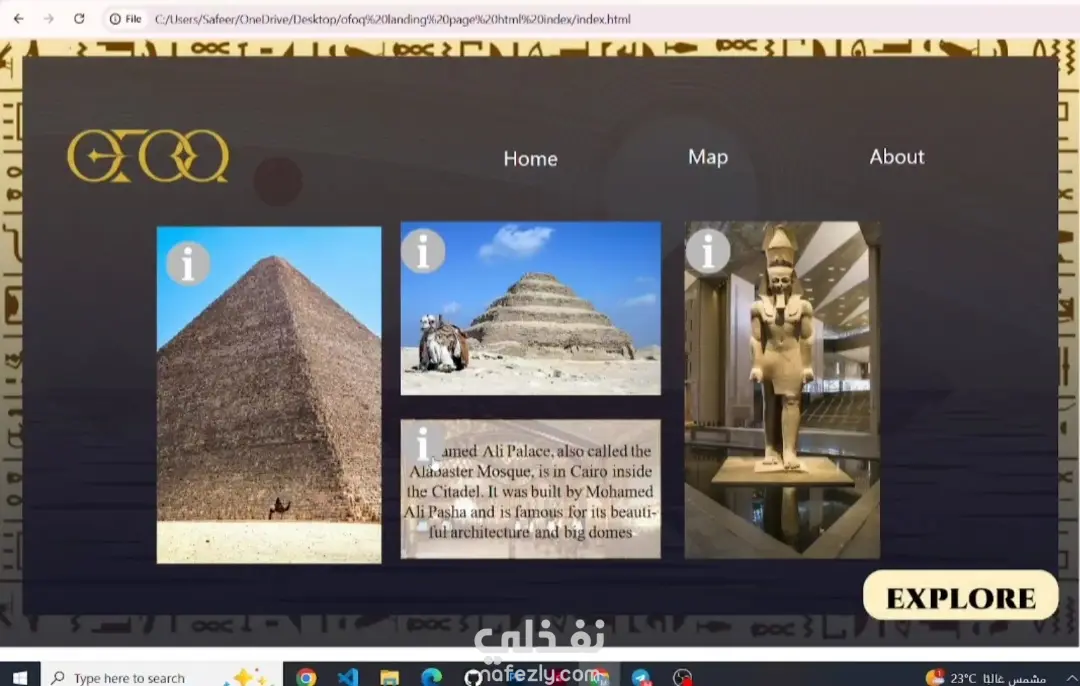The height and width of the screenshot is (686, 1080).
Task: Expand the system tray hidden icons chevron
Action: (x=1072, y=678)
